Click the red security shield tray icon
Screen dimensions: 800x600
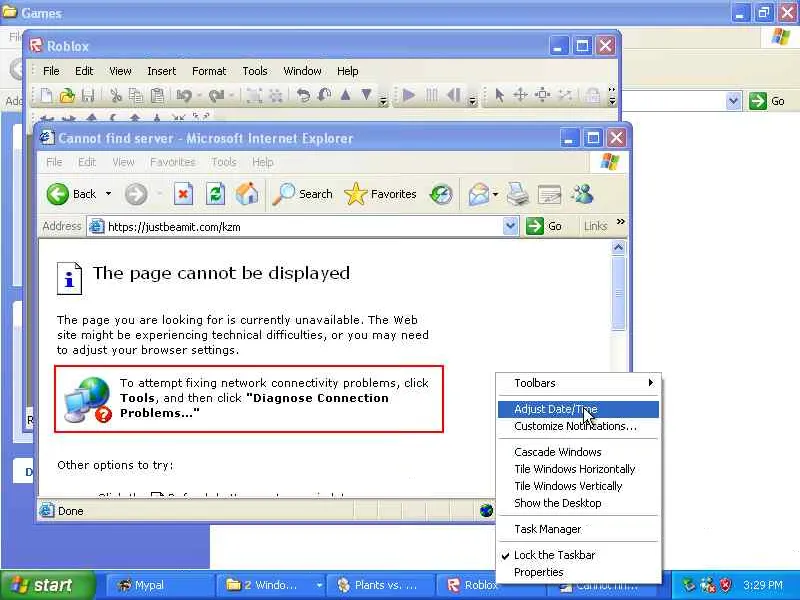[726, 585]
